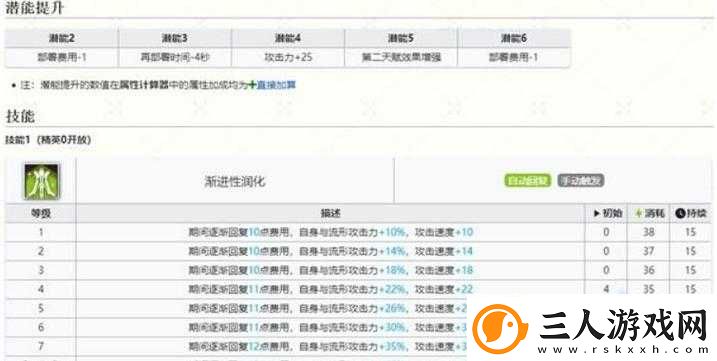The image size is (717, 361).
Task: Click level 1 in the 等级 column
Action: tap(41, 232)
